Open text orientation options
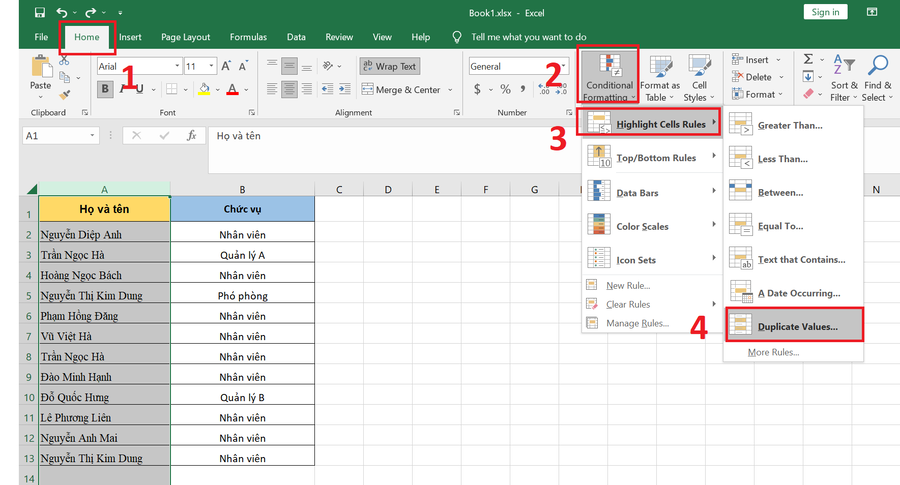The image size is (900, 485). tap(328, 66)
